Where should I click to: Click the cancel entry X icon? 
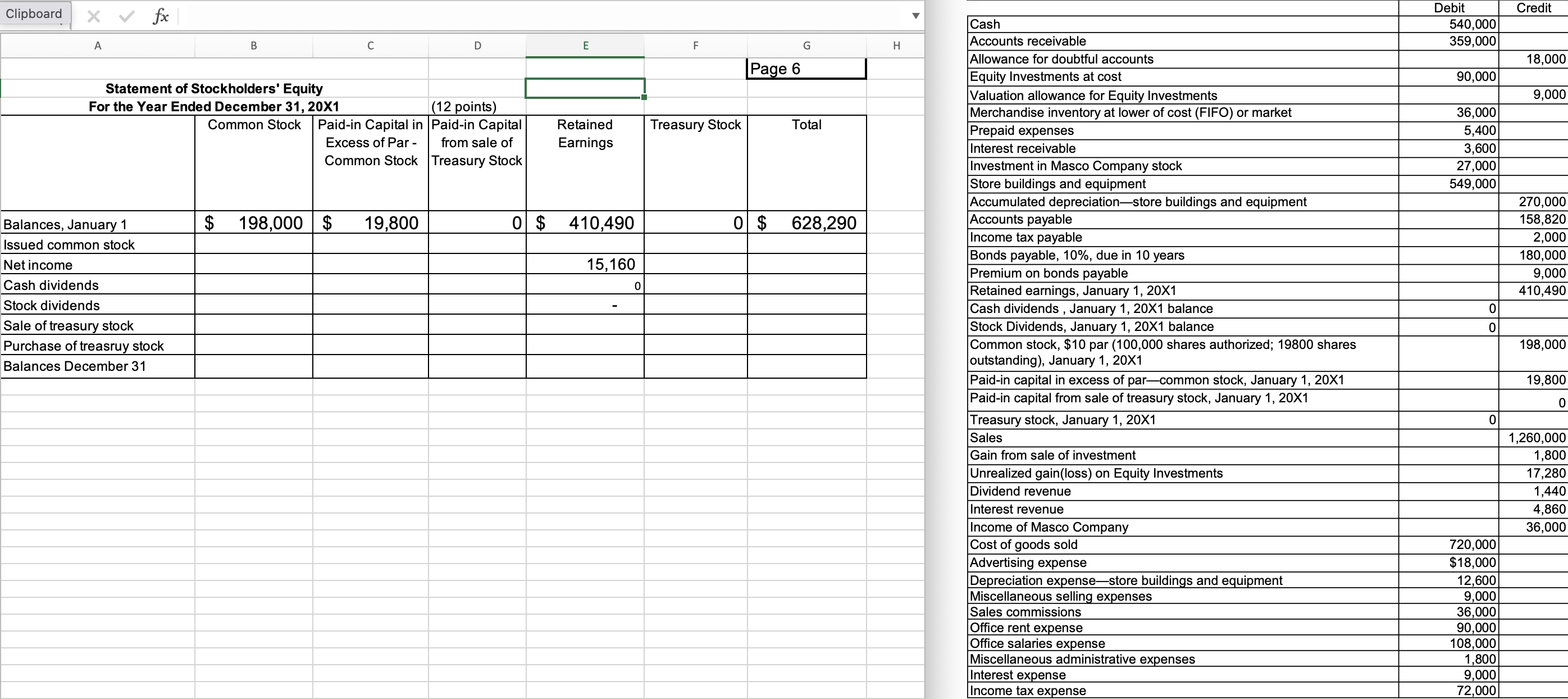[93, 16]
